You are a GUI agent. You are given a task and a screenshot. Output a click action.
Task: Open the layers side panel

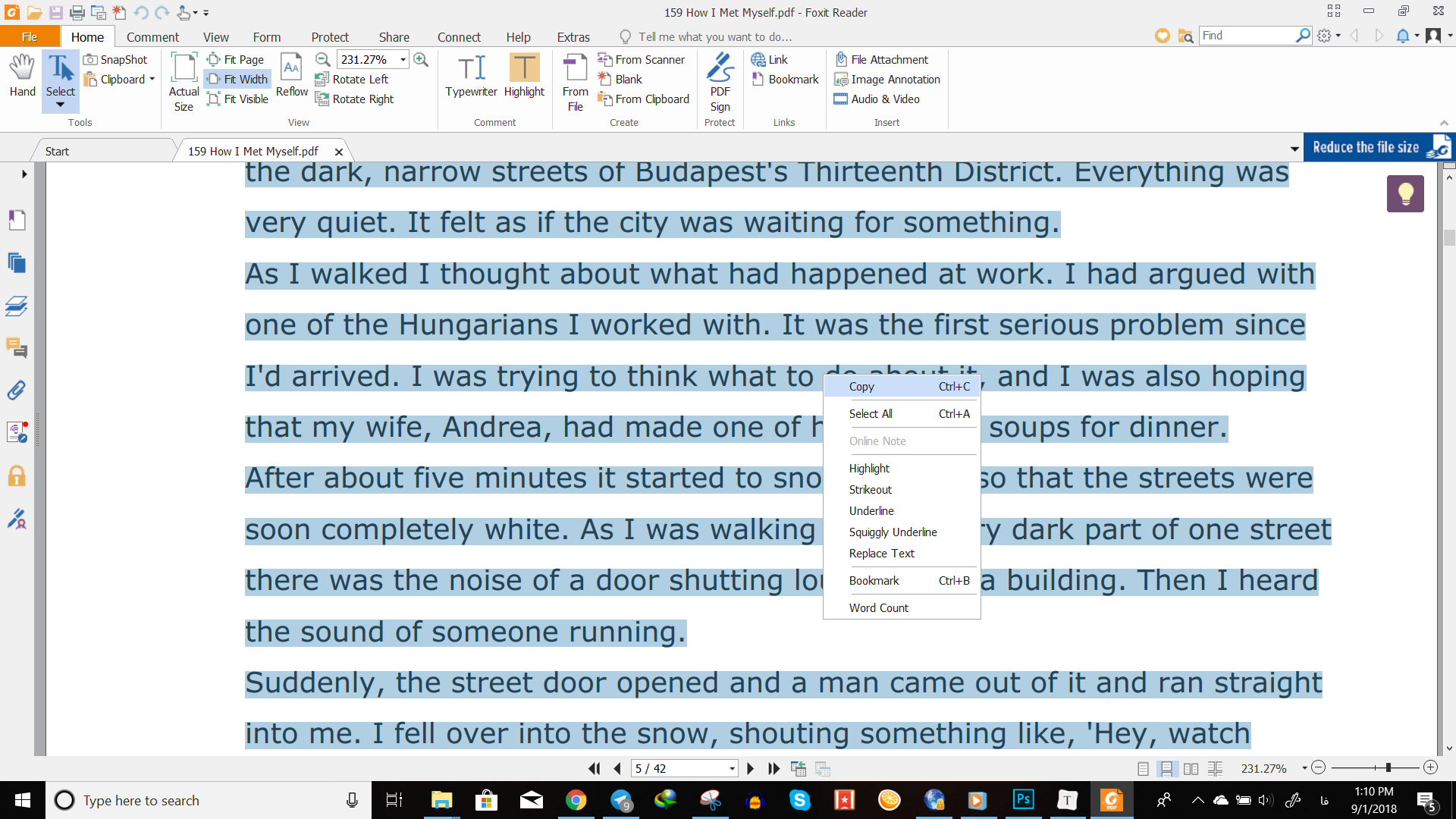[x=17, y=306]
